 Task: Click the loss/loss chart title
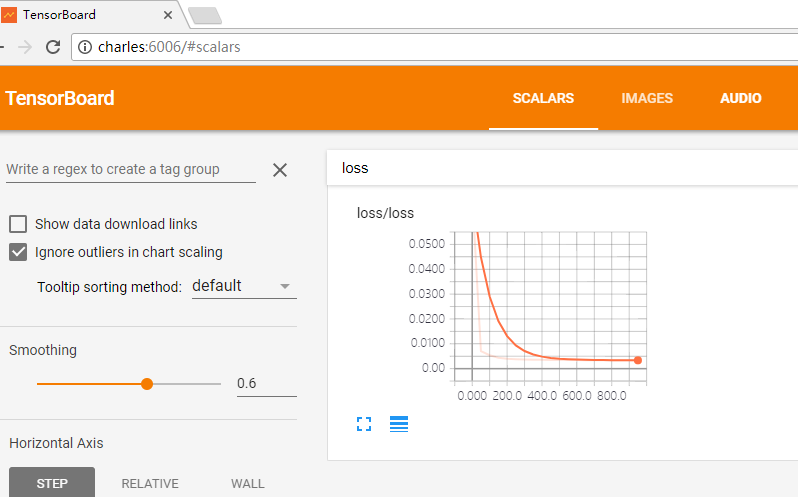click(x=385, y=213)
